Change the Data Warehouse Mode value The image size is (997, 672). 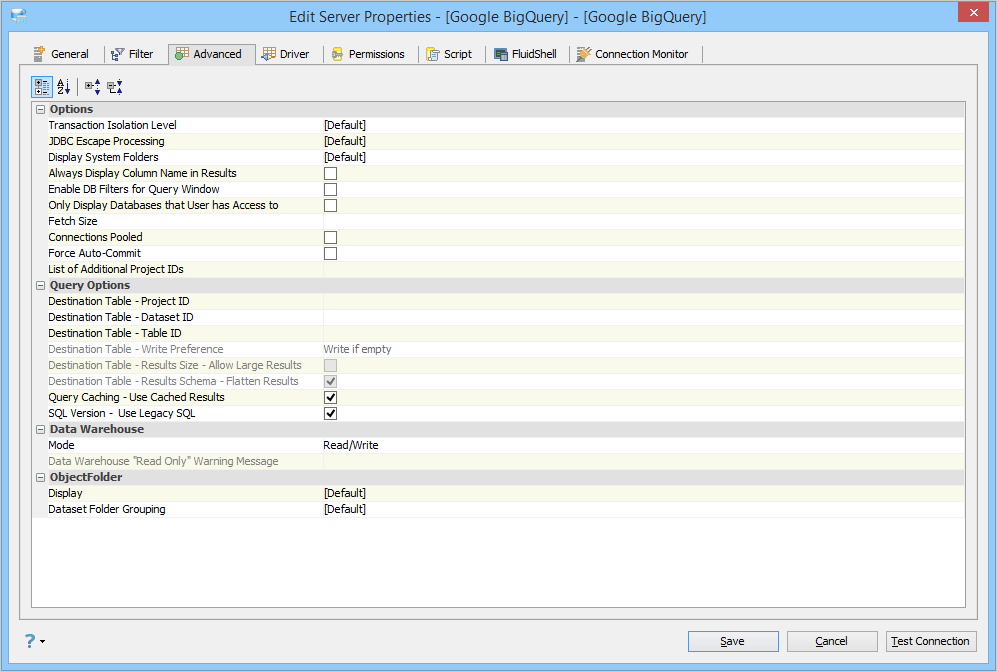(643, 445)
